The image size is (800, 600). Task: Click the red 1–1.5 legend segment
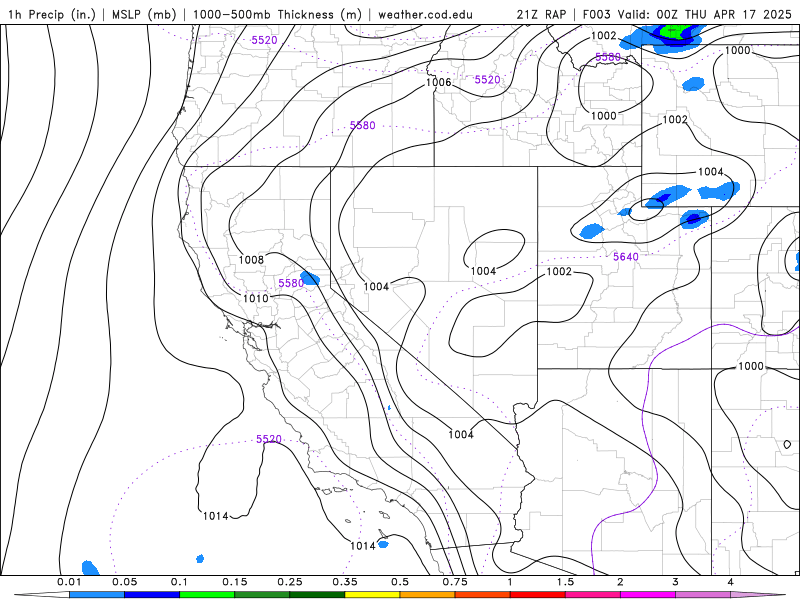[538, 594]
